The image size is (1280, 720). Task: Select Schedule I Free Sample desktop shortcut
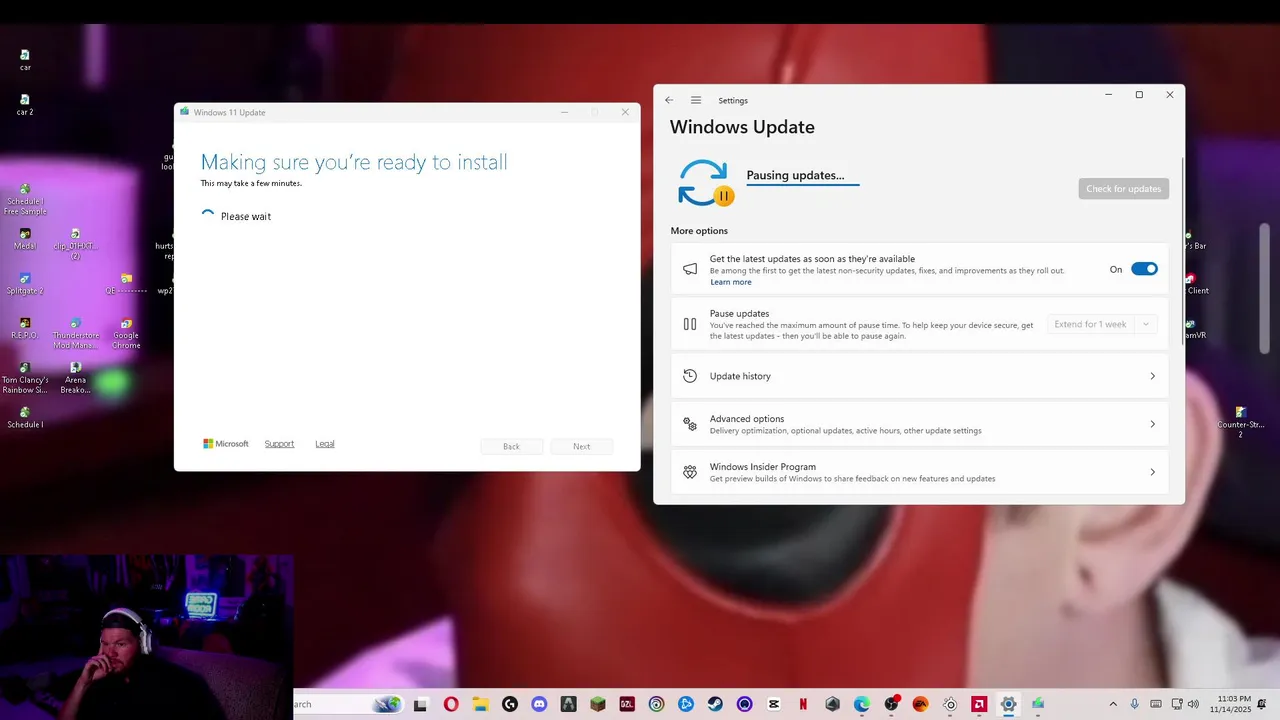(25, 200)
